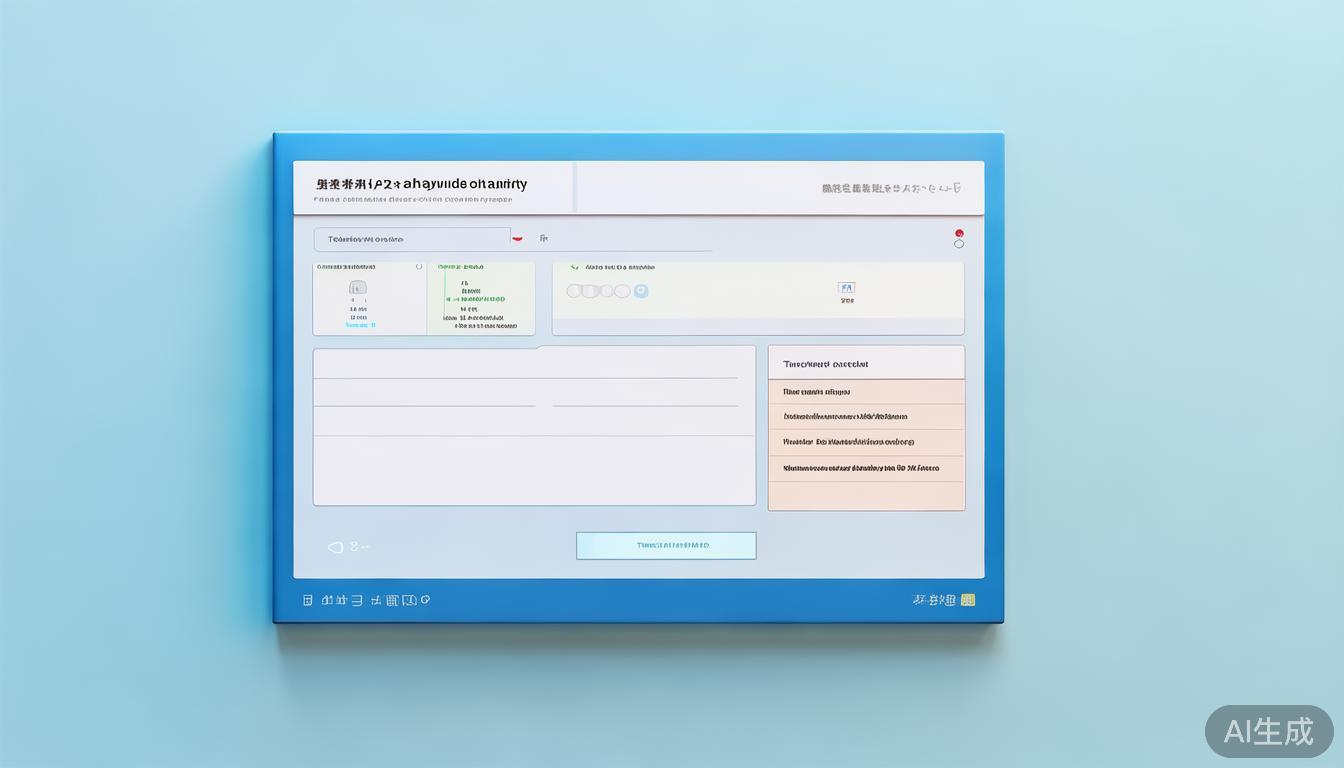Select the first circle in the circle row
This screenshot has width=1344, height=768.
[x=575, y=291]
